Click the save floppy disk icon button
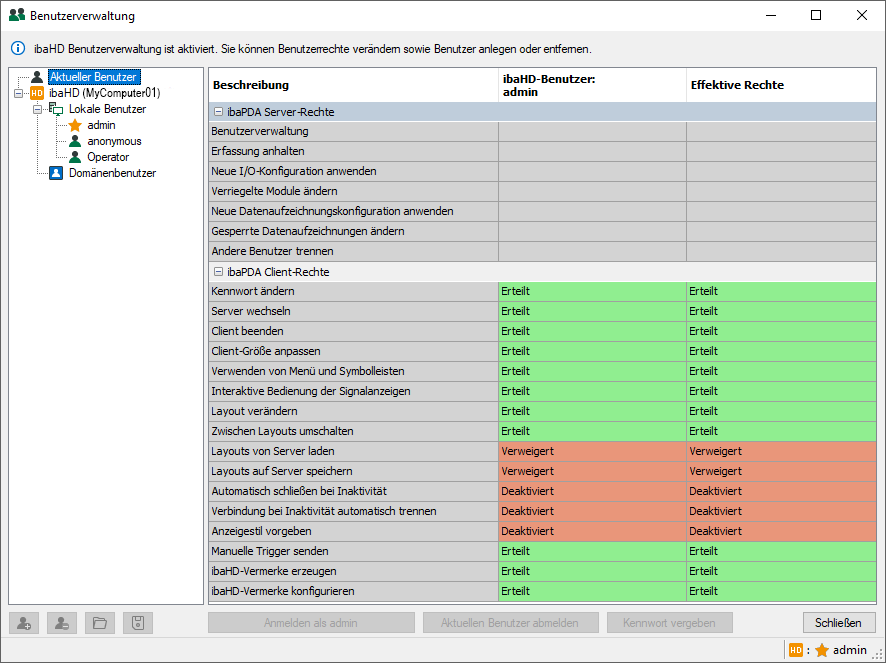The image size is (886, 663). click(x=138, y=623)
